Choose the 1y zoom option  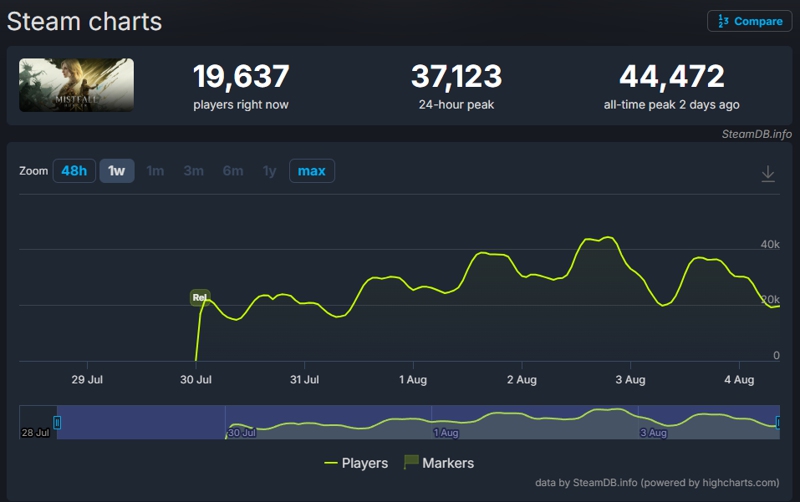269,171
